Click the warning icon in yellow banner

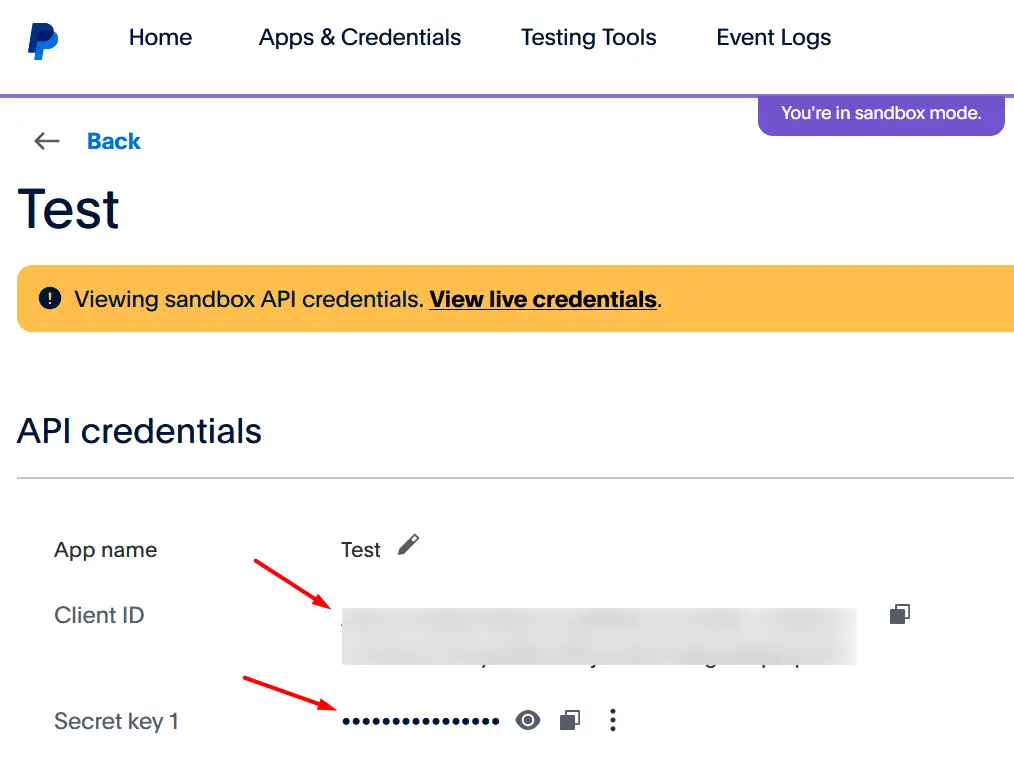tap(50, 298)
